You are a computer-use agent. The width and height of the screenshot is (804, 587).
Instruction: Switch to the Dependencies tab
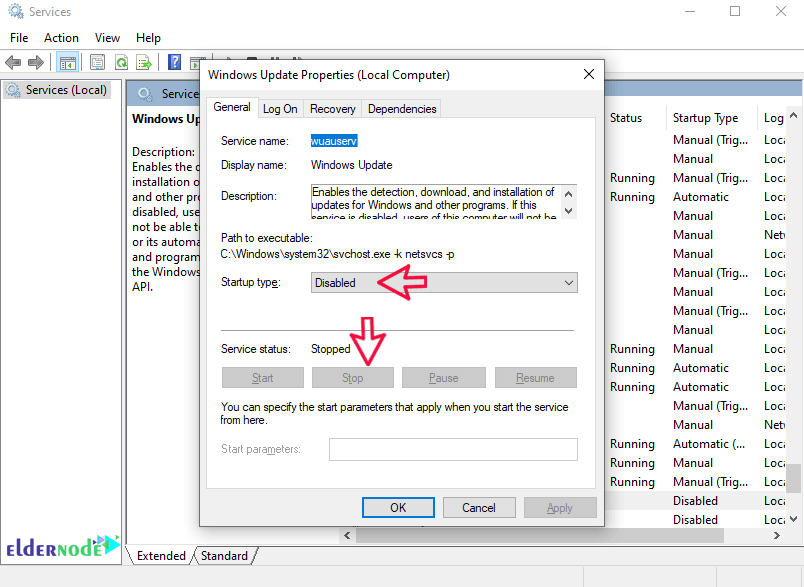pos(401,109)
